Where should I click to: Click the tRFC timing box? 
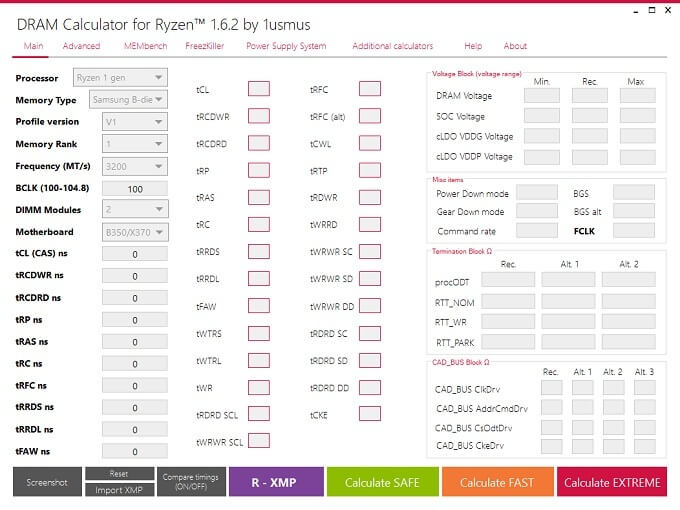[x=370, y=89]
